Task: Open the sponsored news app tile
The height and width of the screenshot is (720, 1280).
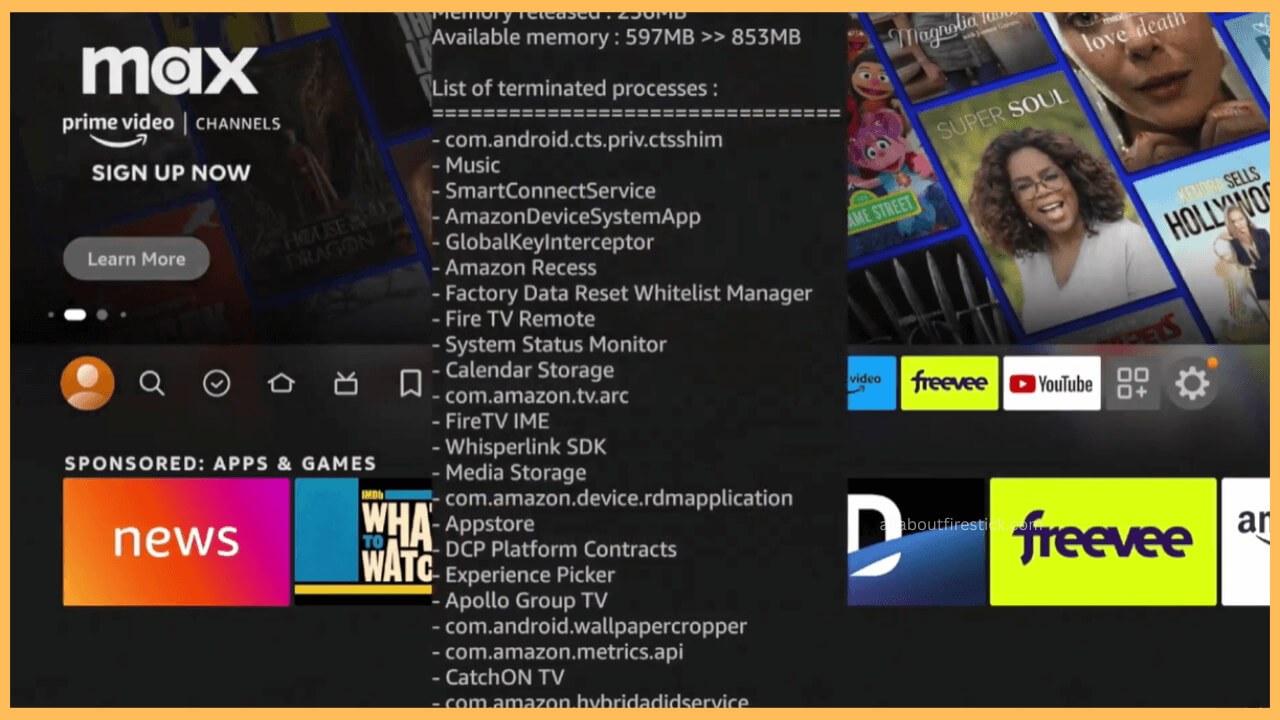Action: point(176,541)
